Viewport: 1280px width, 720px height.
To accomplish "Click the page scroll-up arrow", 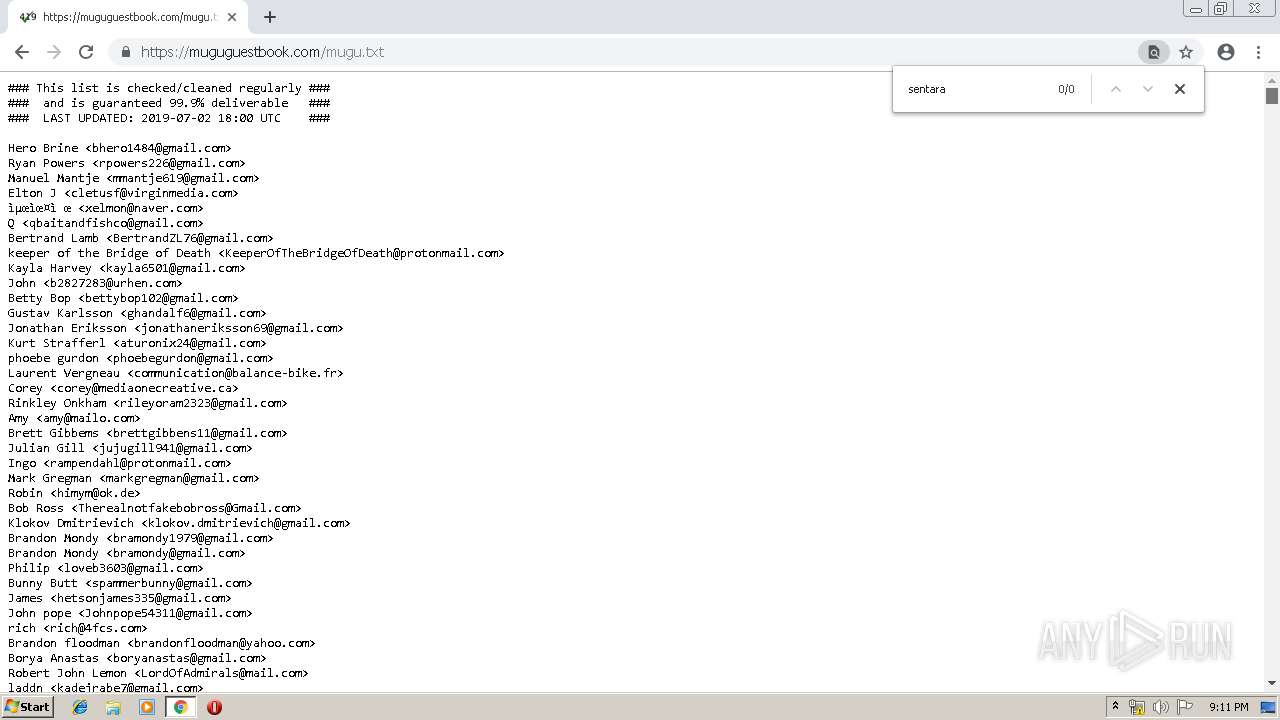I will pos(1272,79).
